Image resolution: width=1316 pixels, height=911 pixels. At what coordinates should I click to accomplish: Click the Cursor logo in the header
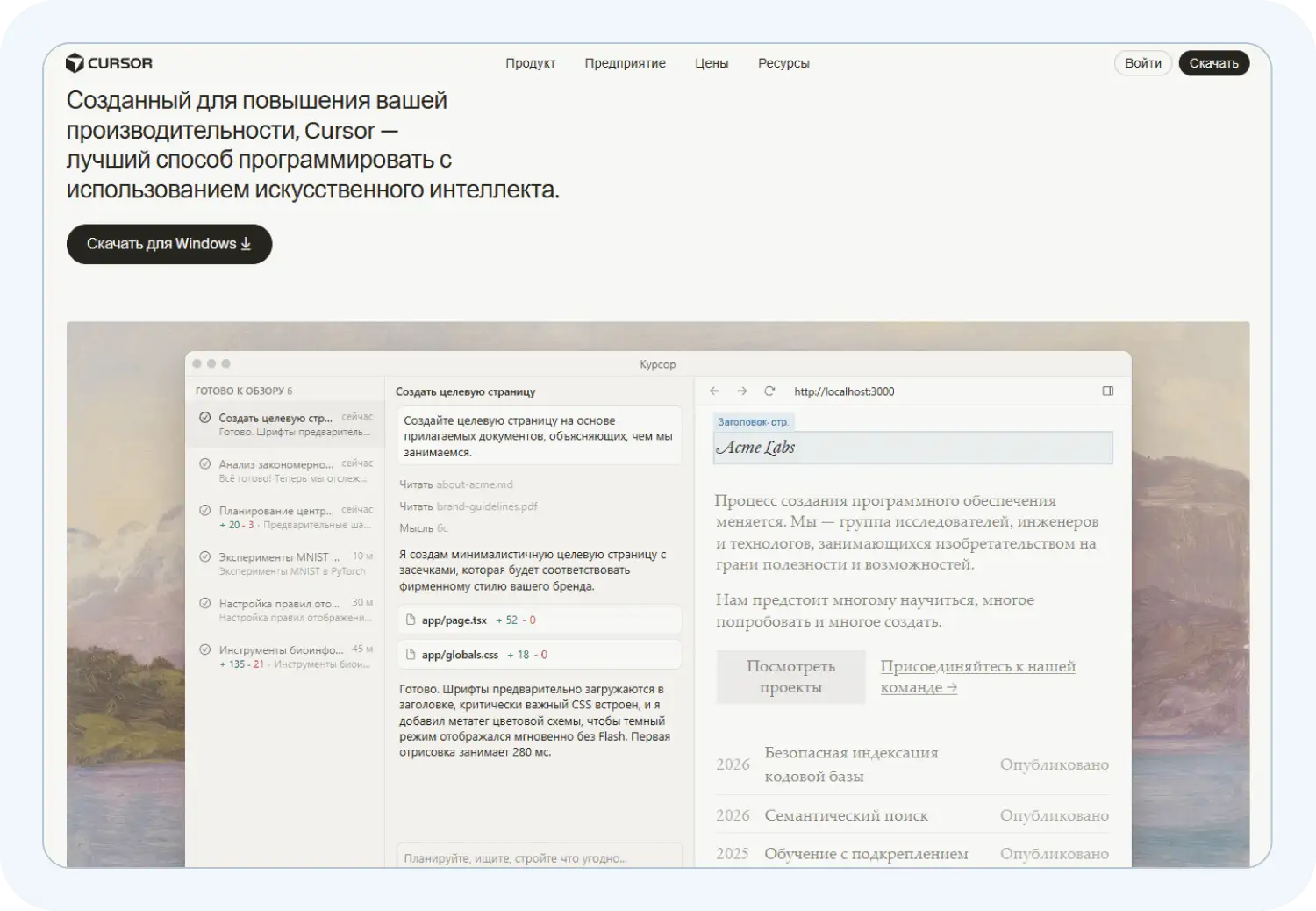point(109,63)
